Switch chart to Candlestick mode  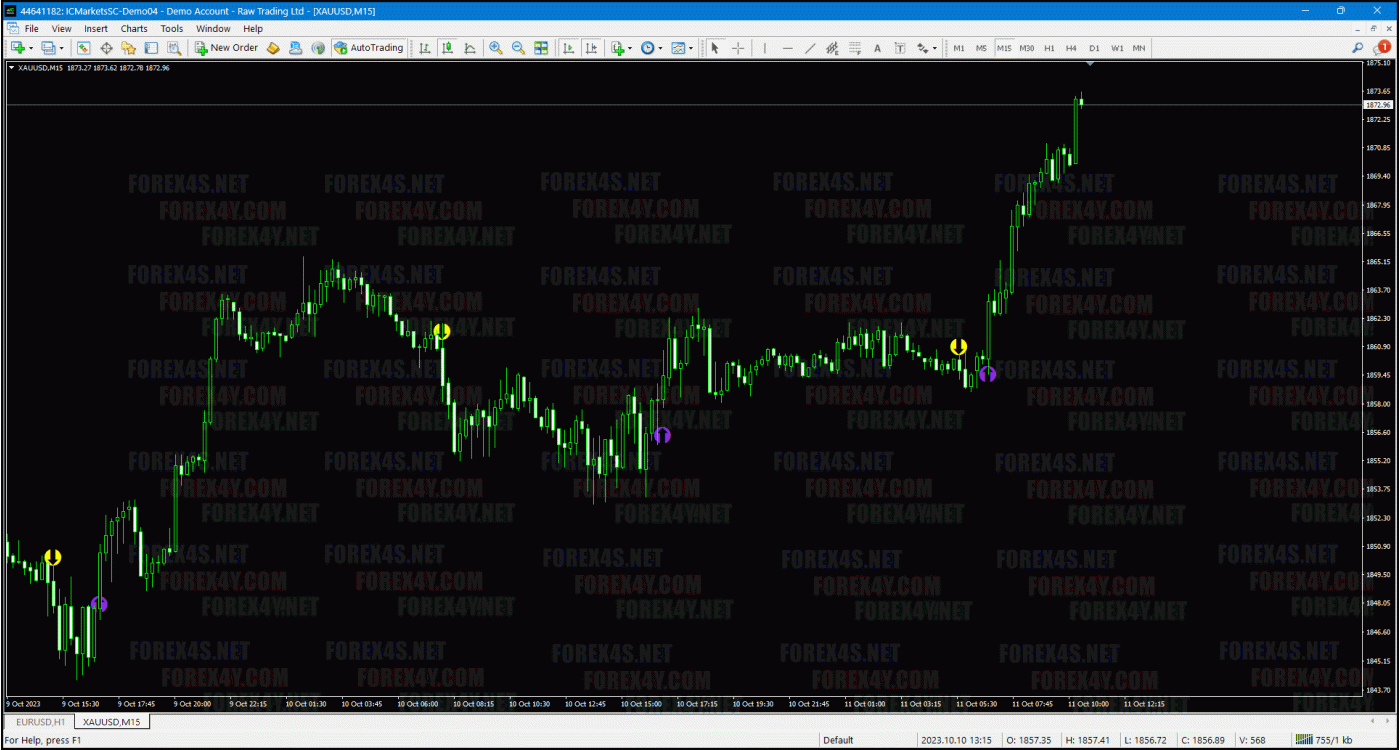coord(447,47)
